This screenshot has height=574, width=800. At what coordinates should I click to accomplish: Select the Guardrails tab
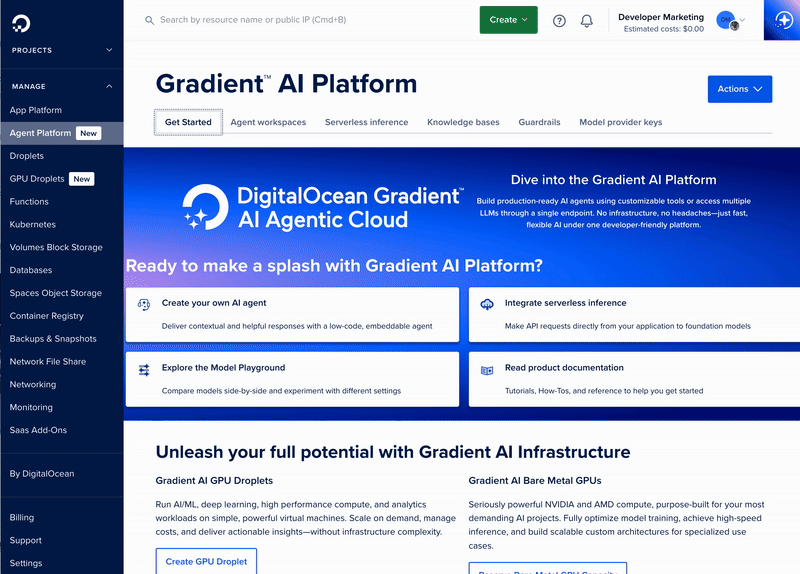pyautogui.click(x=539, y=122)
